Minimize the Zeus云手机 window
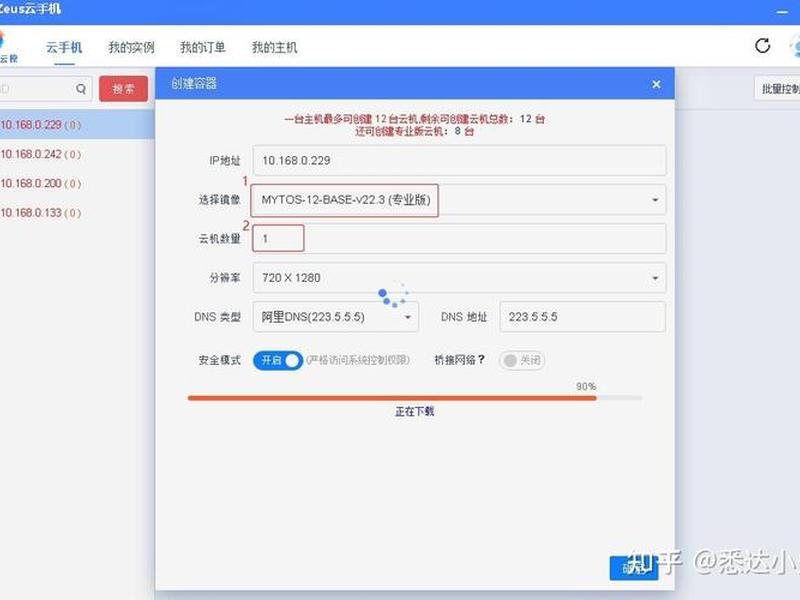 point(782,11)
